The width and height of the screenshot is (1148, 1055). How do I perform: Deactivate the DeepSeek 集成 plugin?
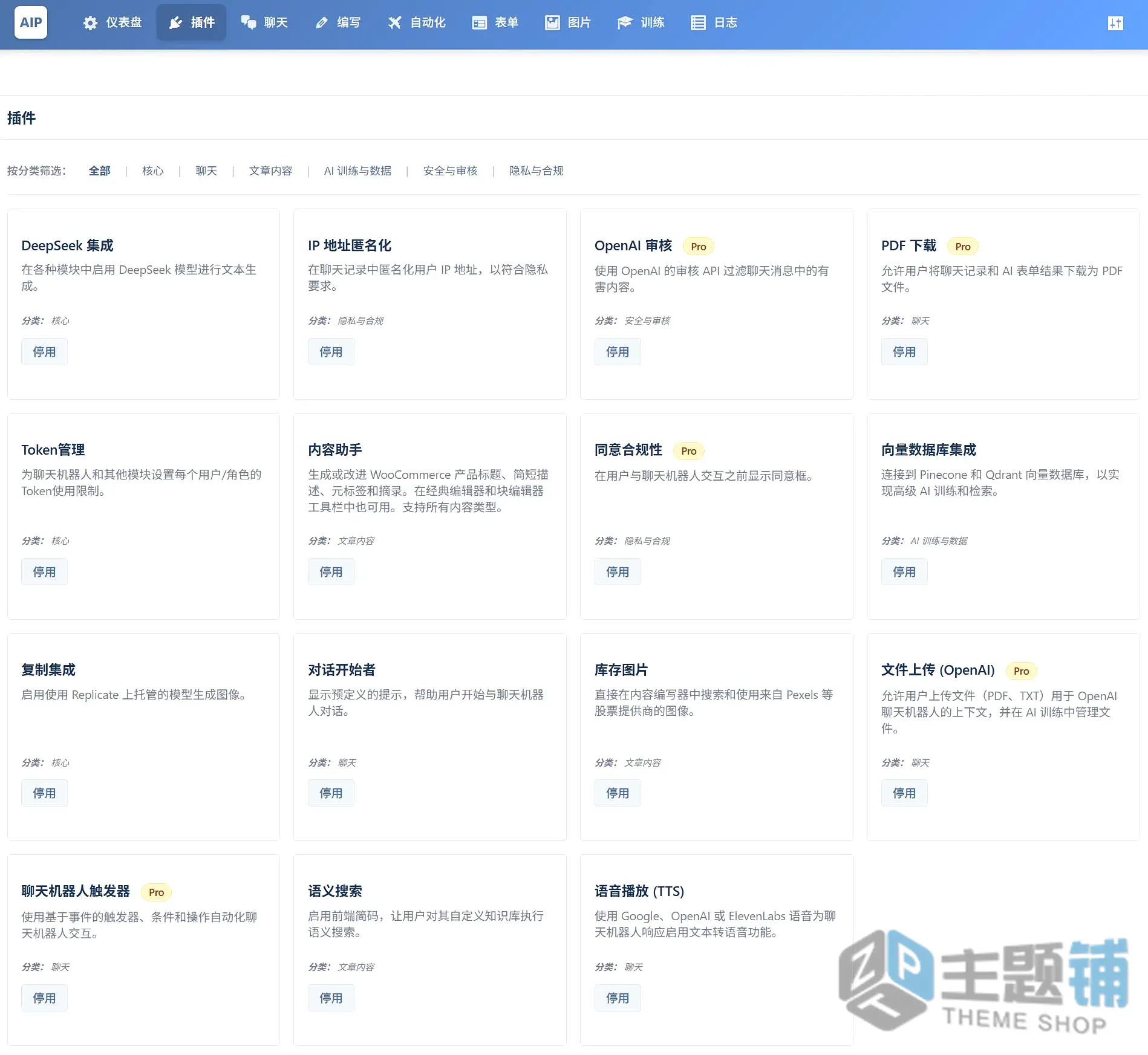coord(44,352)
